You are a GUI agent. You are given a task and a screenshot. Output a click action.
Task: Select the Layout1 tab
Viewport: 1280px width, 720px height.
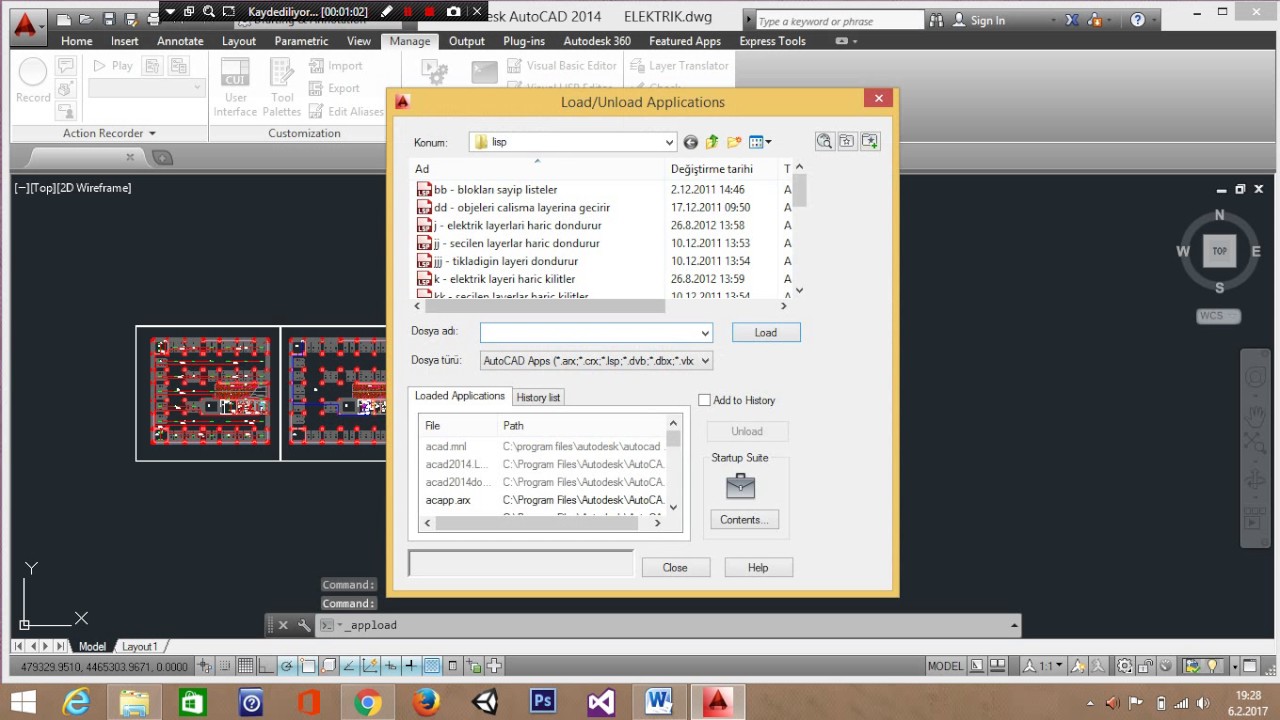click(x=140, y=647)
